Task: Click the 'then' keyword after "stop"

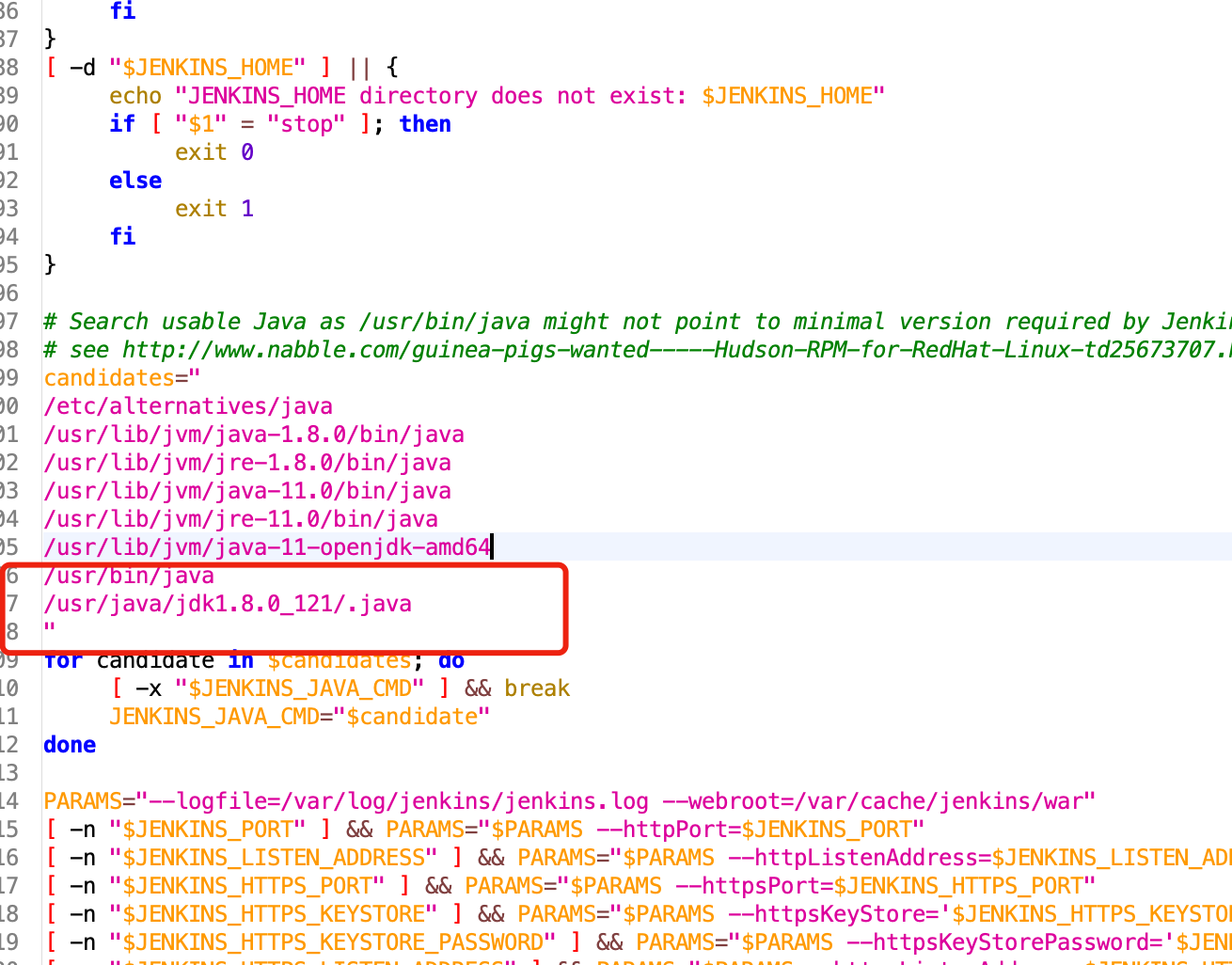Action: (x=425, y=124)
